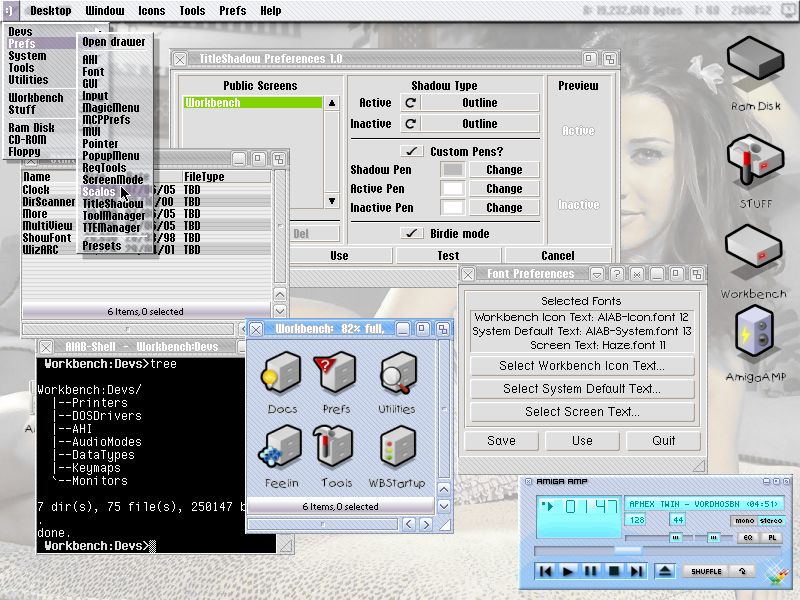Click the down arrow of the Public Screens list
Viewport: 800px width, 600px height.
(x=332, y=201)
